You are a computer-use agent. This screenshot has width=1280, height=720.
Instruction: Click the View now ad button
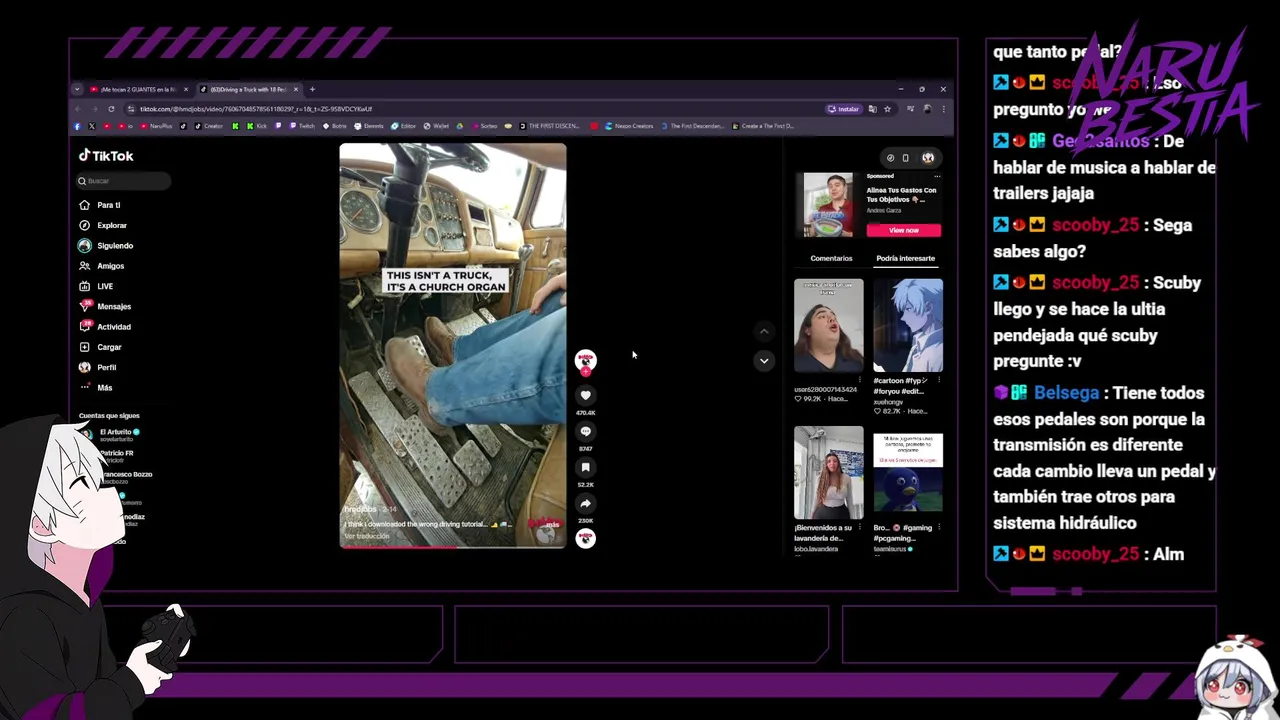point(903,230)
